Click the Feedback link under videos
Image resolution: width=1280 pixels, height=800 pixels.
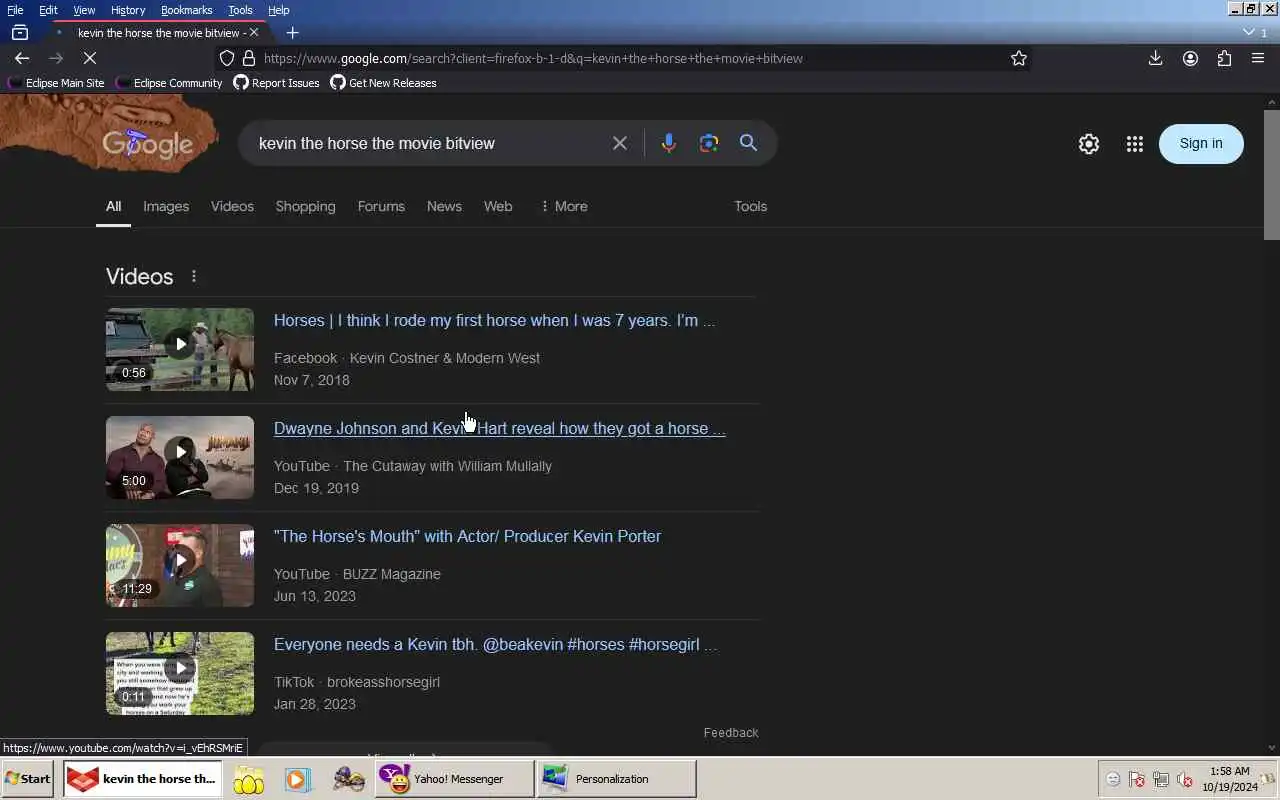click(731, 733)
